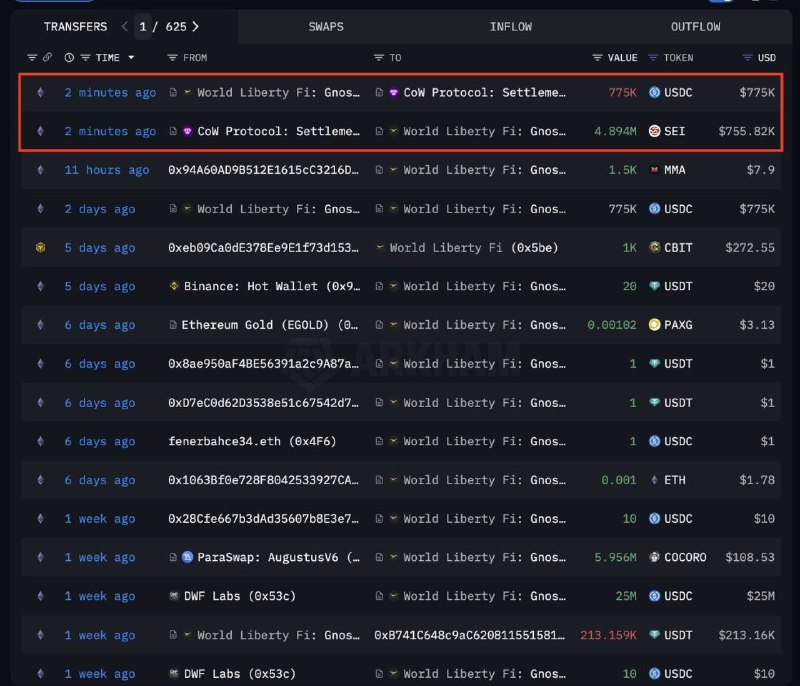Click the contract icon before Ethereum Gold

coord(173,325)
